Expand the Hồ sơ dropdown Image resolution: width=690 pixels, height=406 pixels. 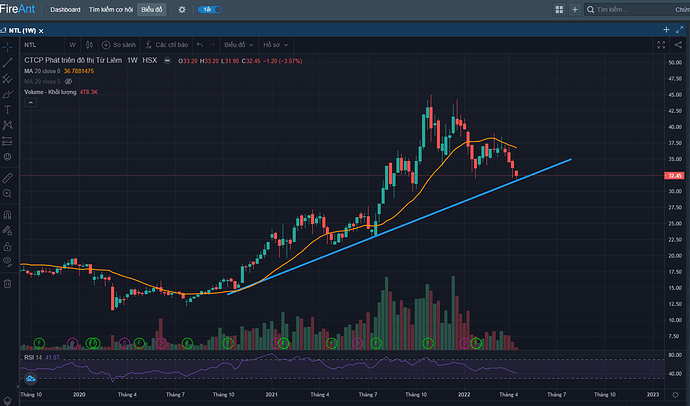274,45
